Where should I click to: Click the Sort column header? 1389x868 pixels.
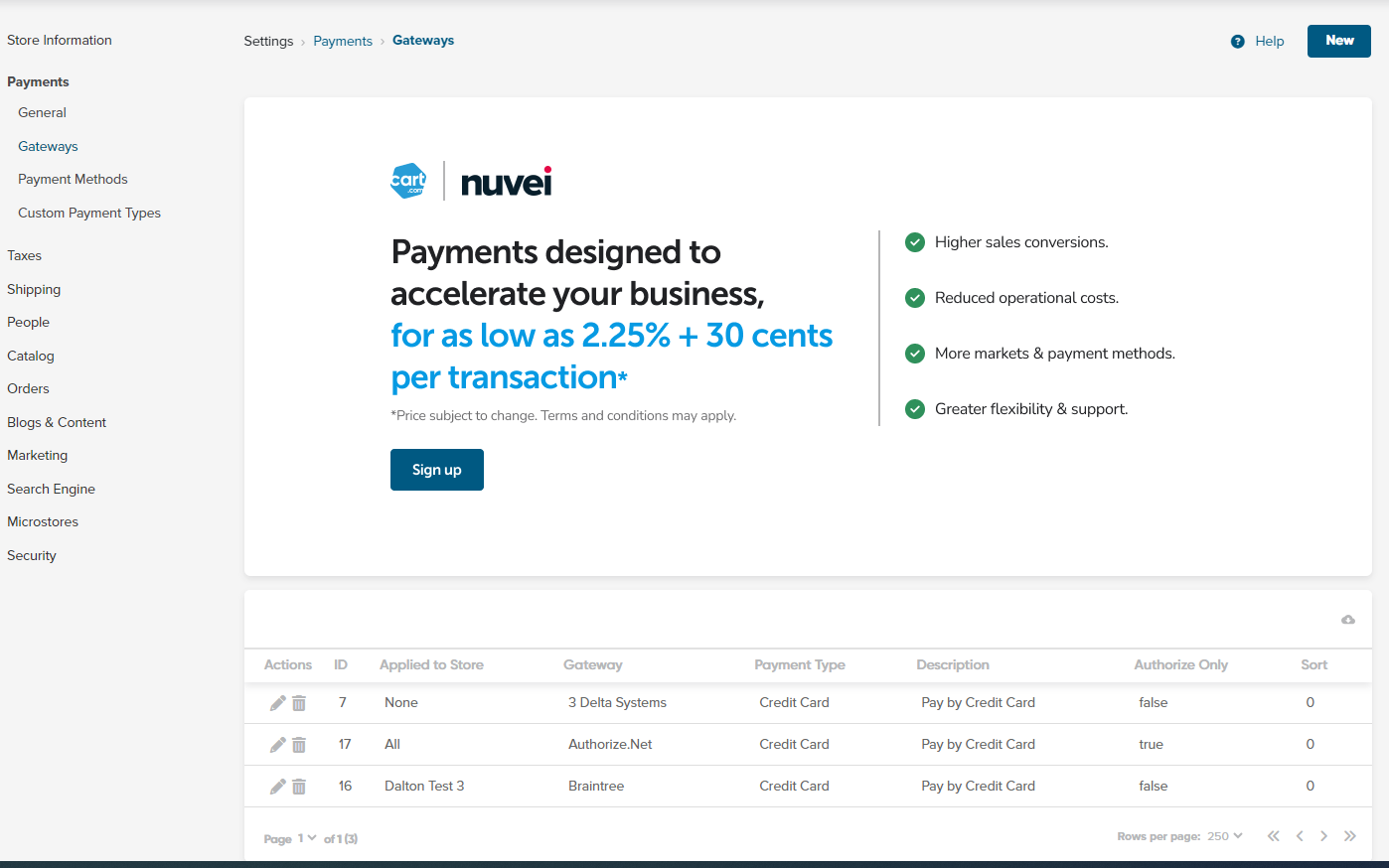pyautogui.click(x=1314, y=665)
